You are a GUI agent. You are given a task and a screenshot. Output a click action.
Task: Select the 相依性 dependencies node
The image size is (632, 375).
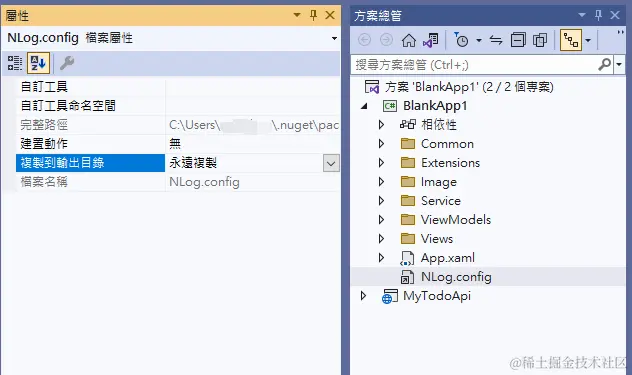(439, 125)
